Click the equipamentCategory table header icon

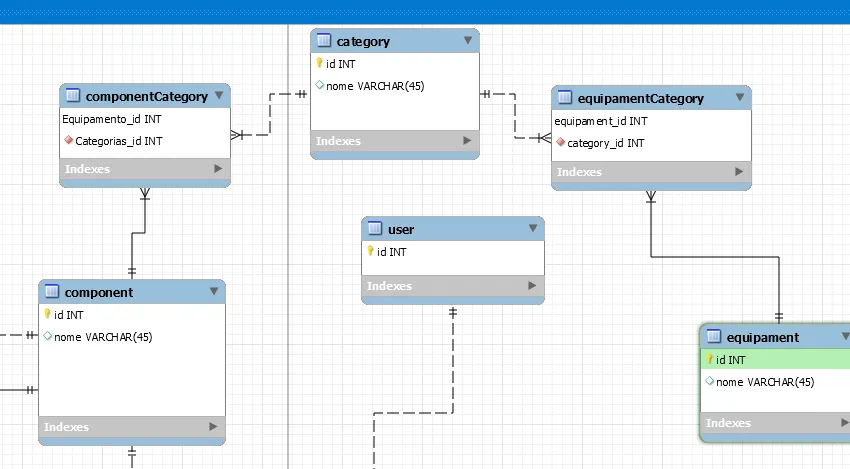click(x=564, y=98)
